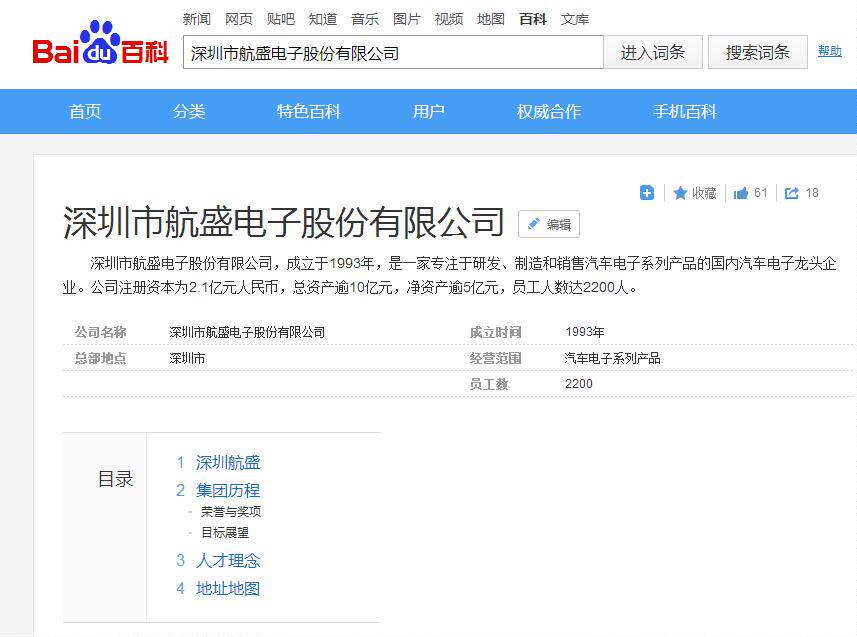Click the 目录 heading
The width and height of the screenshot is (857, 637).
pos(115,479)
